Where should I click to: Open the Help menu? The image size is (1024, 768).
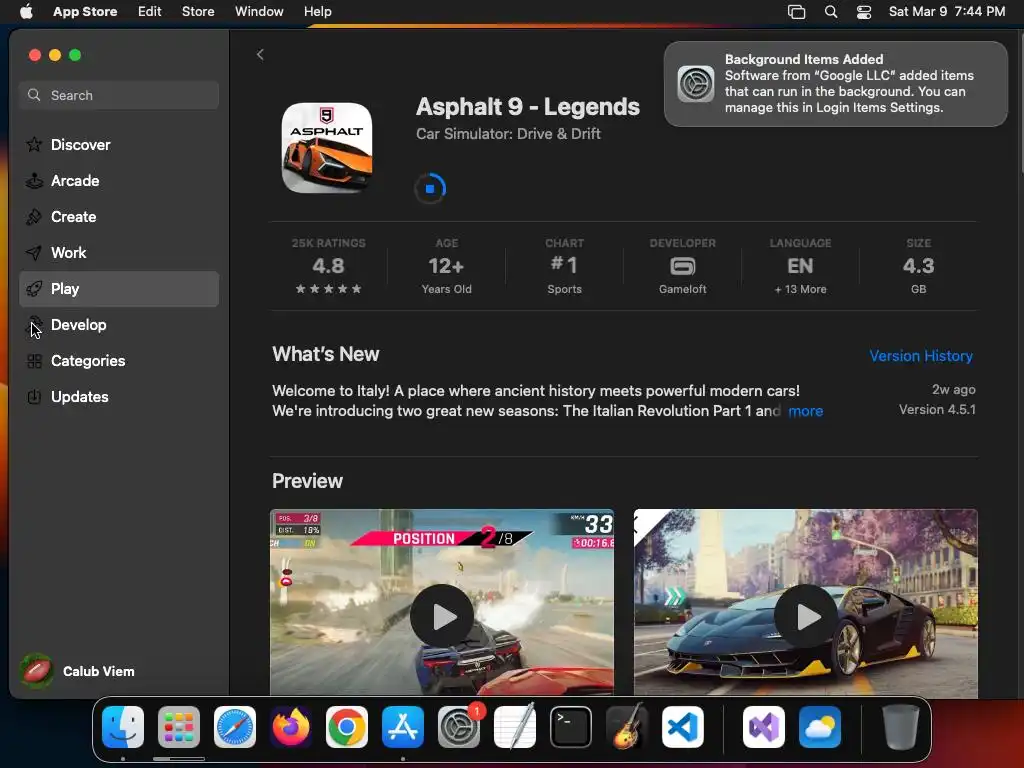(317, 12)
